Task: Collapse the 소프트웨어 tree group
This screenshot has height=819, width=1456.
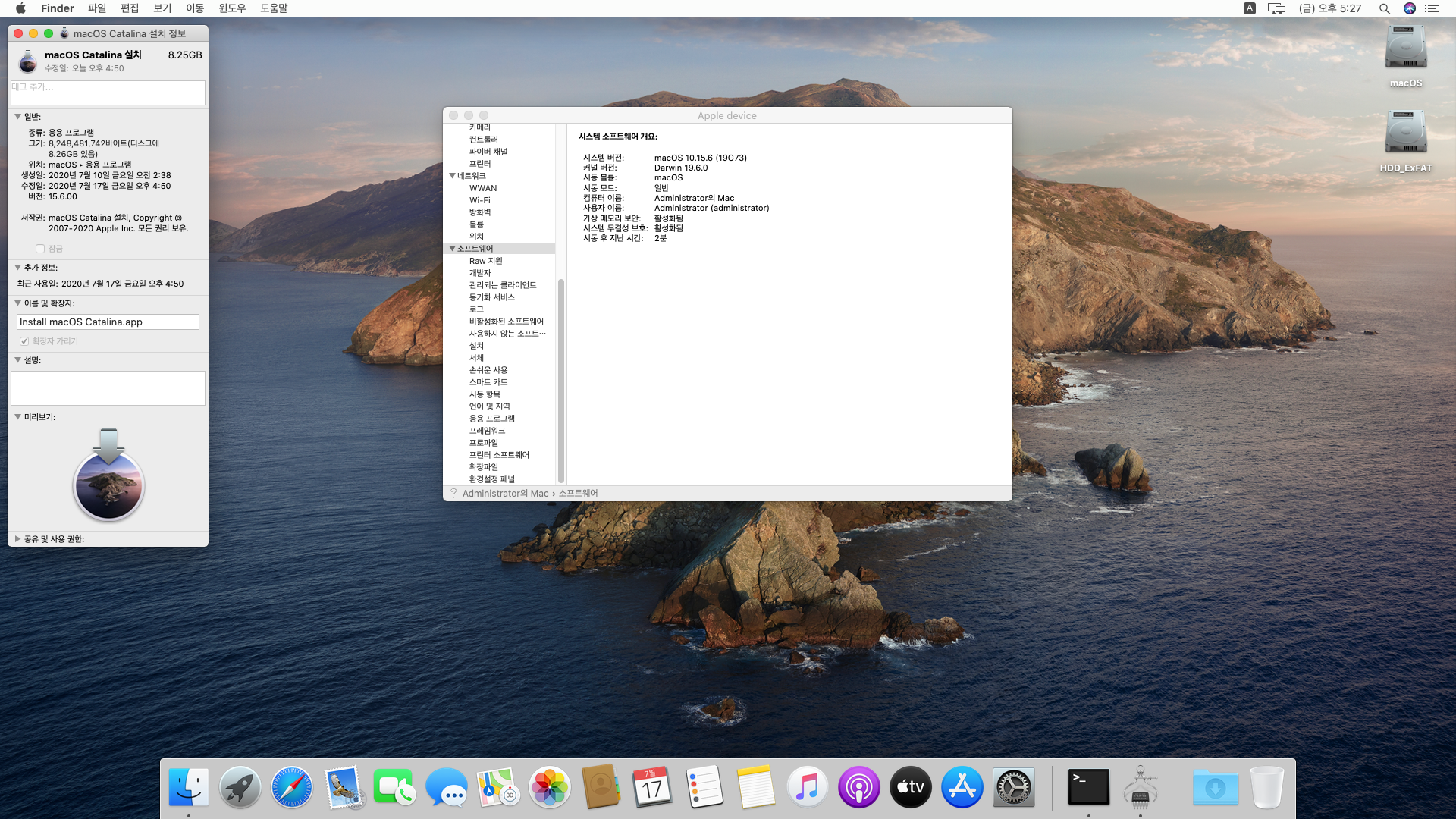Action: 452,249
